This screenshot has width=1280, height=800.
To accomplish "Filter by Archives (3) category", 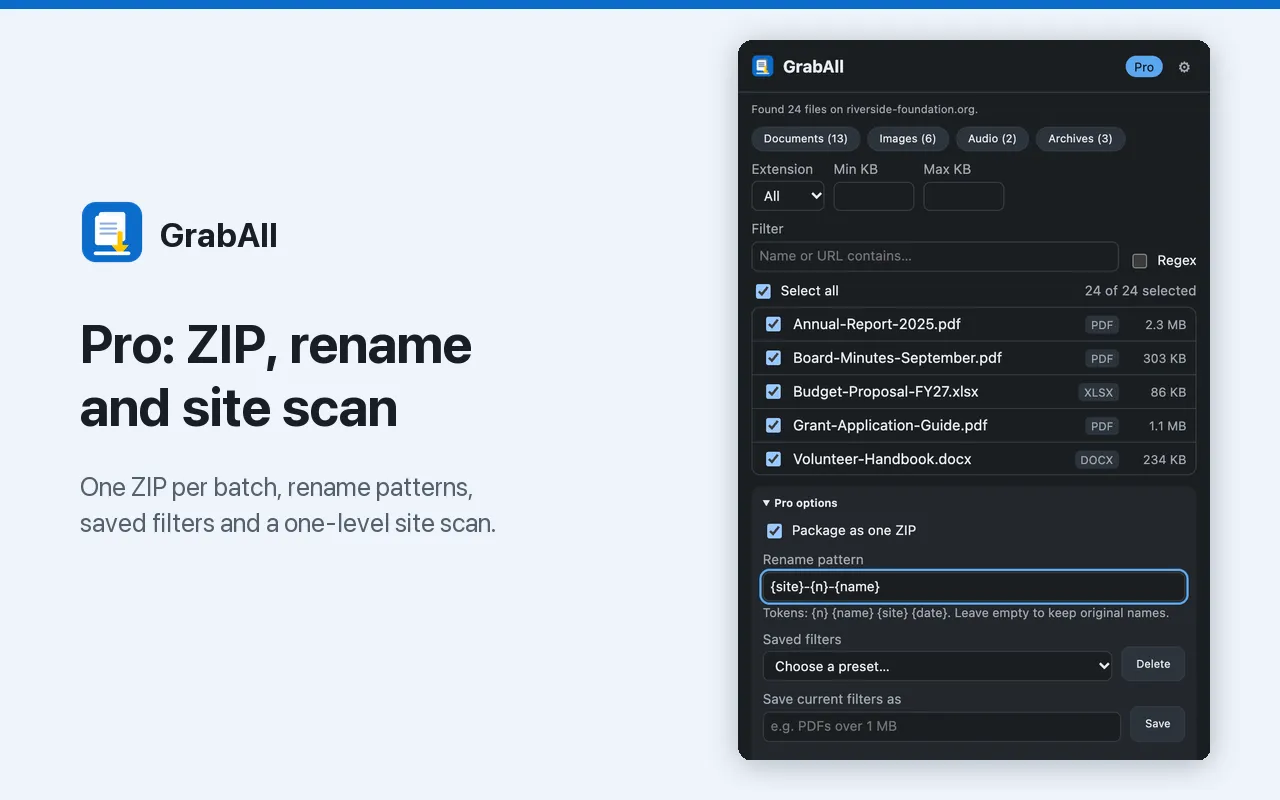I will [1080, 139].
